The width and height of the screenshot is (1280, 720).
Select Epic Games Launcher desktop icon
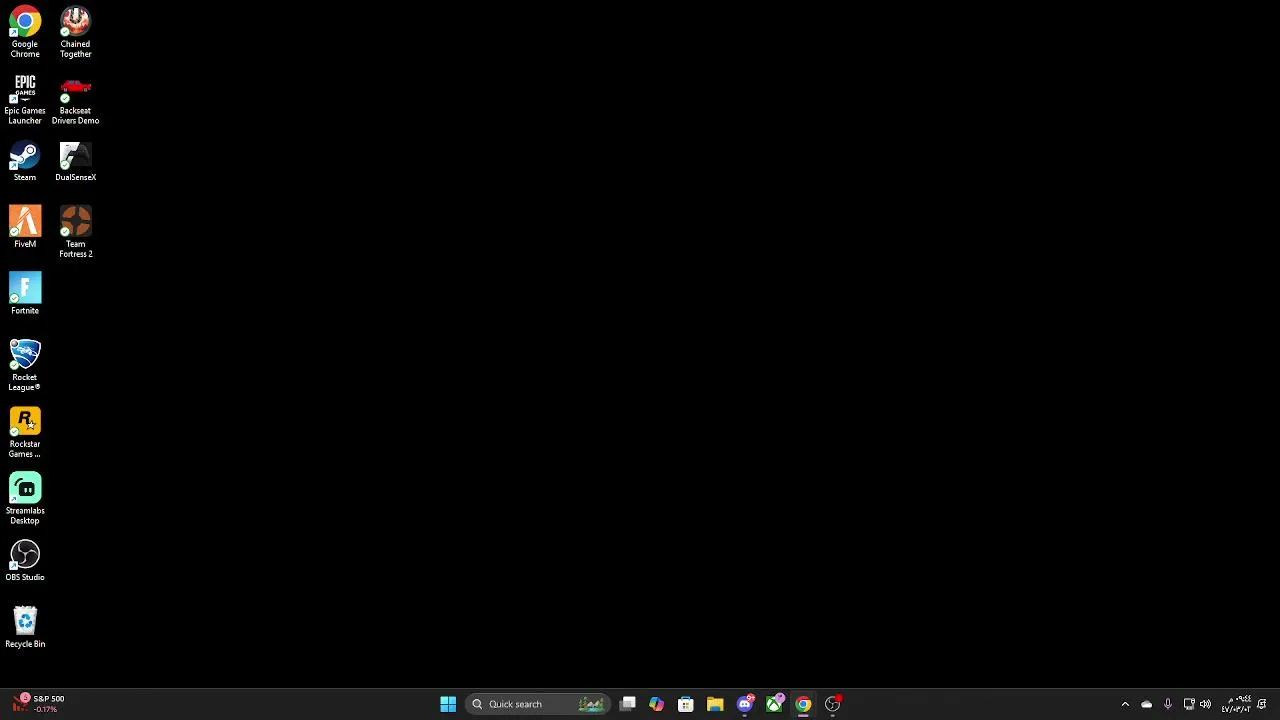point(25,99)
